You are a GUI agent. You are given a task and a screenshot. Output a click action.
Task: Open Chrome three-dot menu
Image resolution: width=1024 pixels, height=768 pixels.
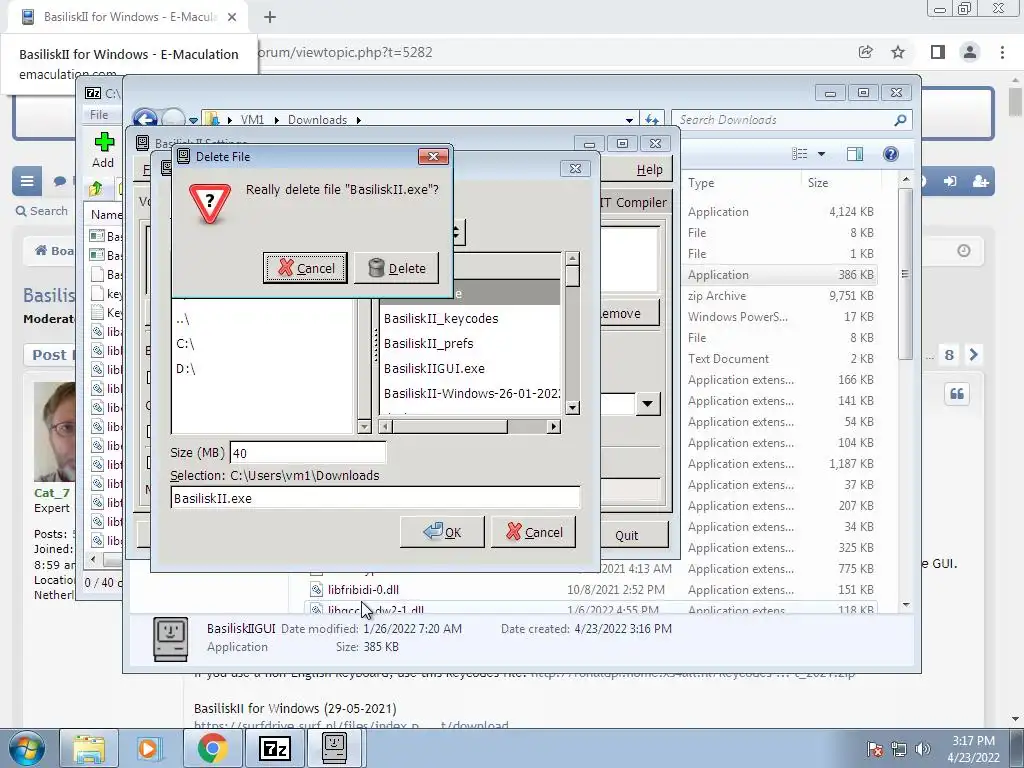[1002, 52]
